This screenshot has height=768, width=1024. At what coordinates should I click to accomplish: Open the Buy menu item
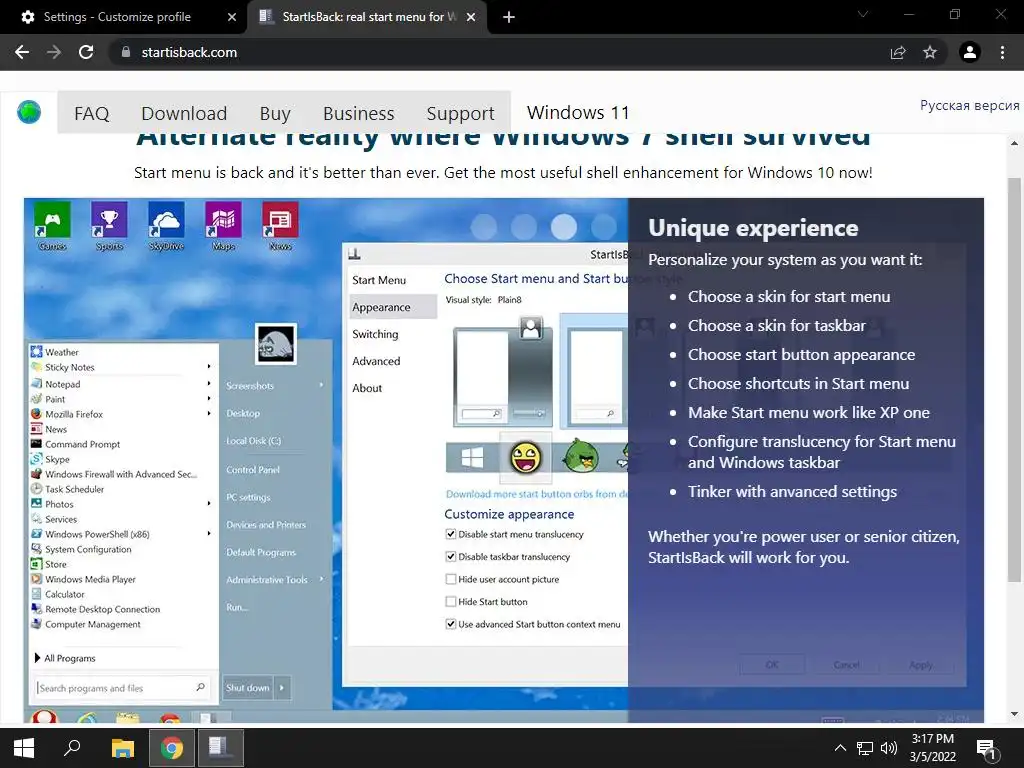coord(275,113)
